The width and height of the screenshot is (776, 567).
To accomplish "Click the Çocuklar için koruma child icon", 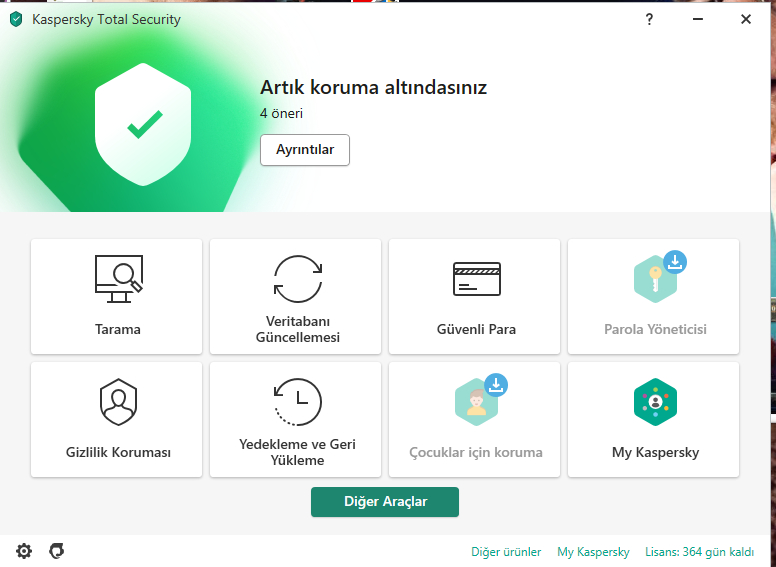I will (x=476, y=402).
